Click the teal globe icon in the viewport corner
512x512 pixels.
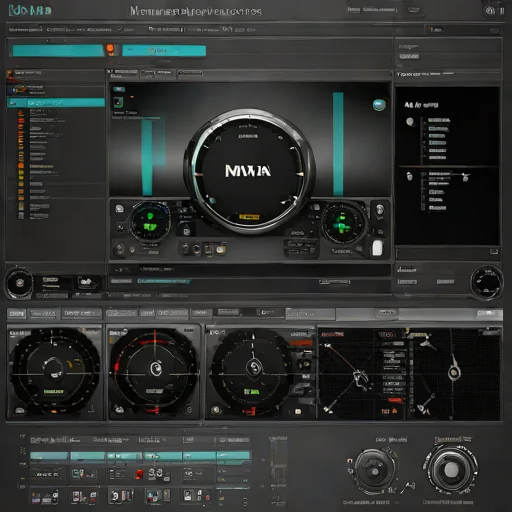tap(379, 105)
